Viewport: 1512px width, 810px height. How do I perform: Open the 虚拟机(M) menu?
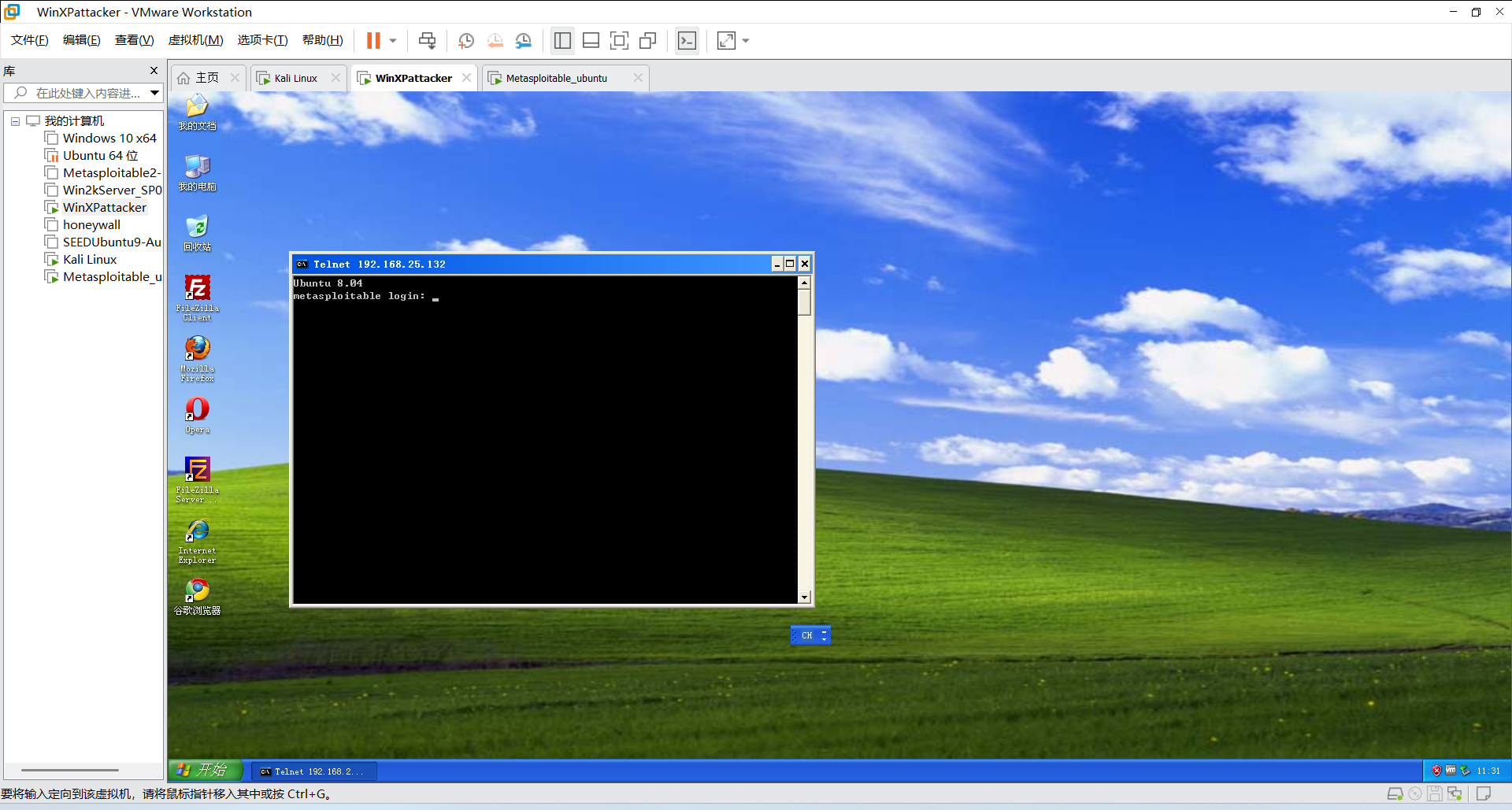point(195,40)
